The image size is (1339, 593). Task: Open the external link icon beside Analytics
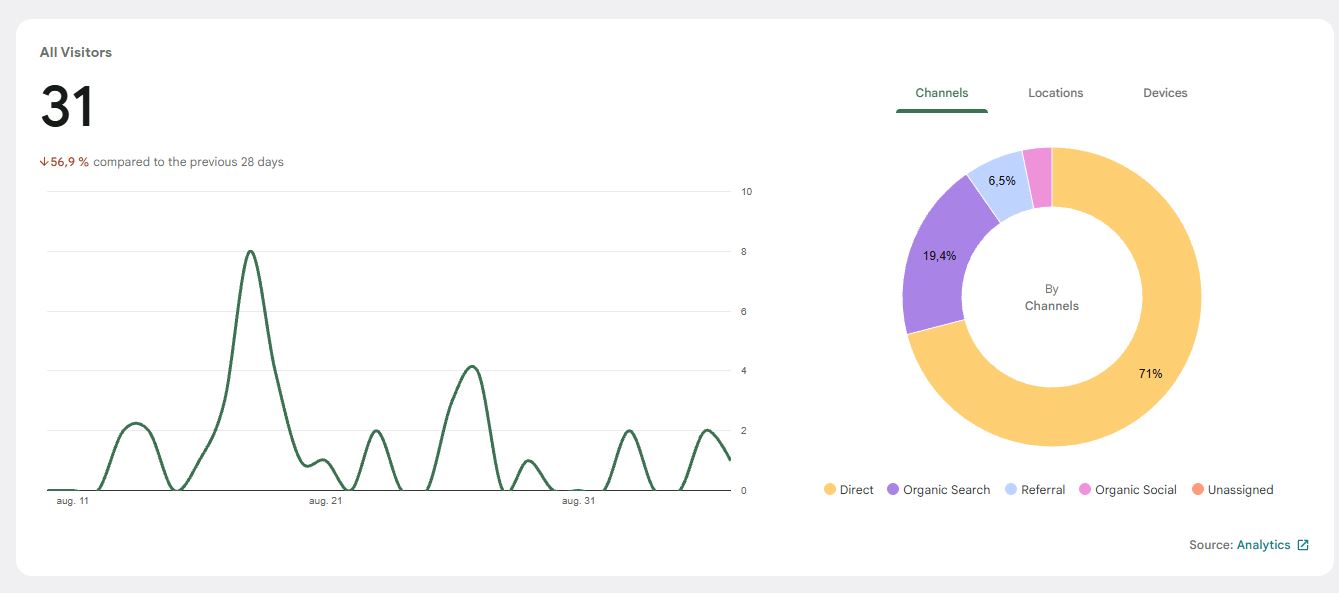click(1302, 545)
